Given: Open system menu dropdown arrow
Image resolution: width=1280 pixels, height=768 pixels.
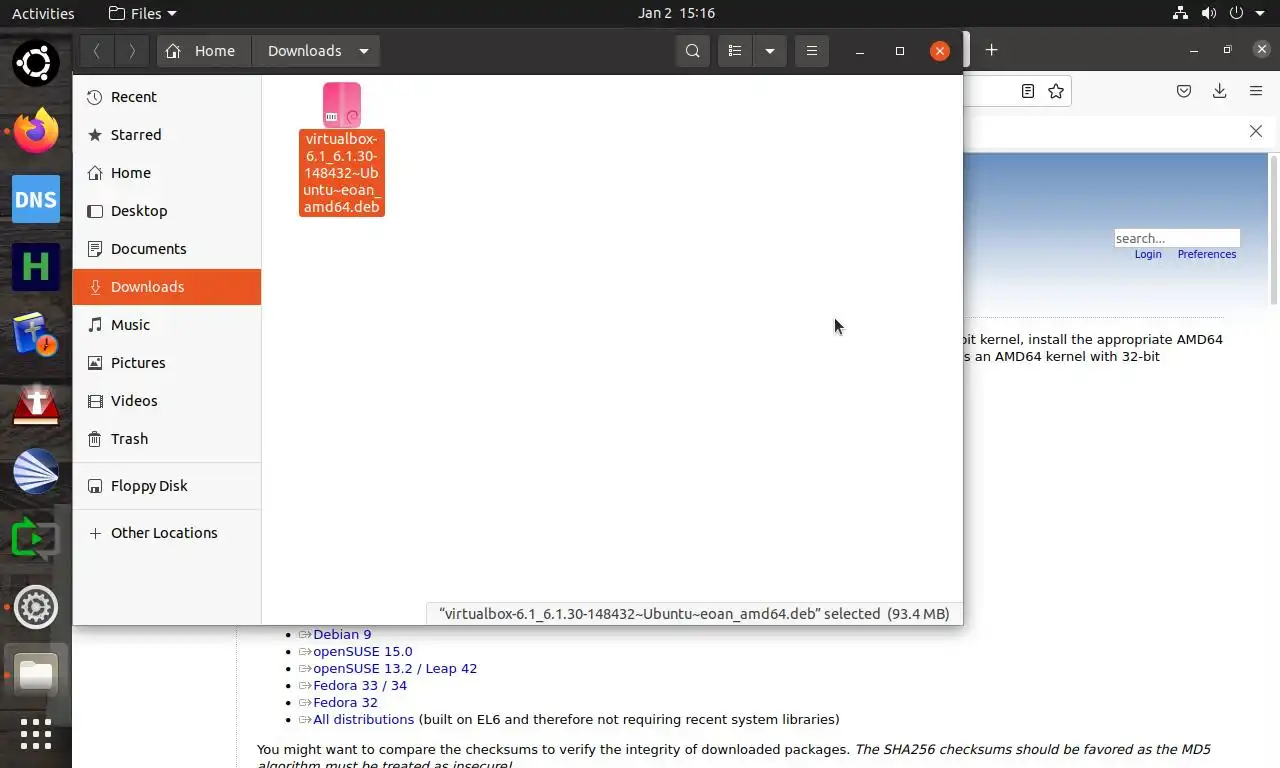Looking at the screenshot, I should tap(1259, 13).
